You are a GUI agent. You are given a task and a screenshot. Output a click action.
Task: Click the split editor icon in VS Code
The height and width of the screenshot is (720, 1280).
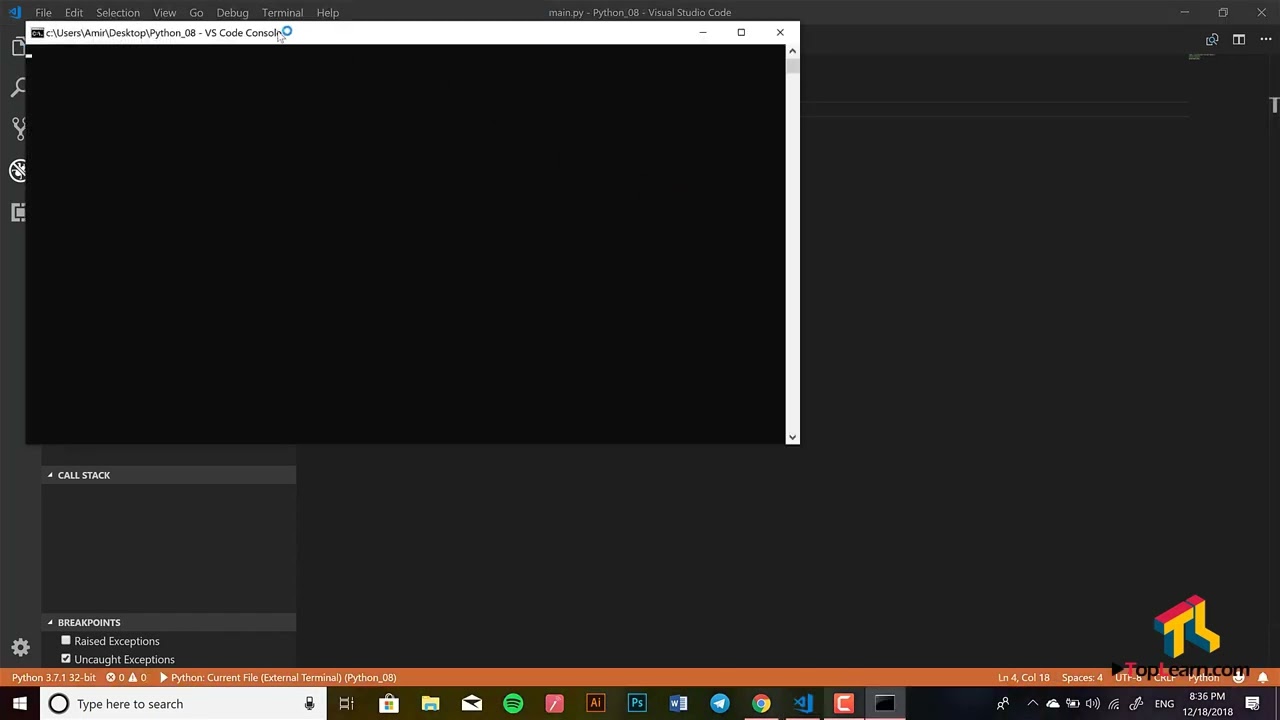point(1239,40)
